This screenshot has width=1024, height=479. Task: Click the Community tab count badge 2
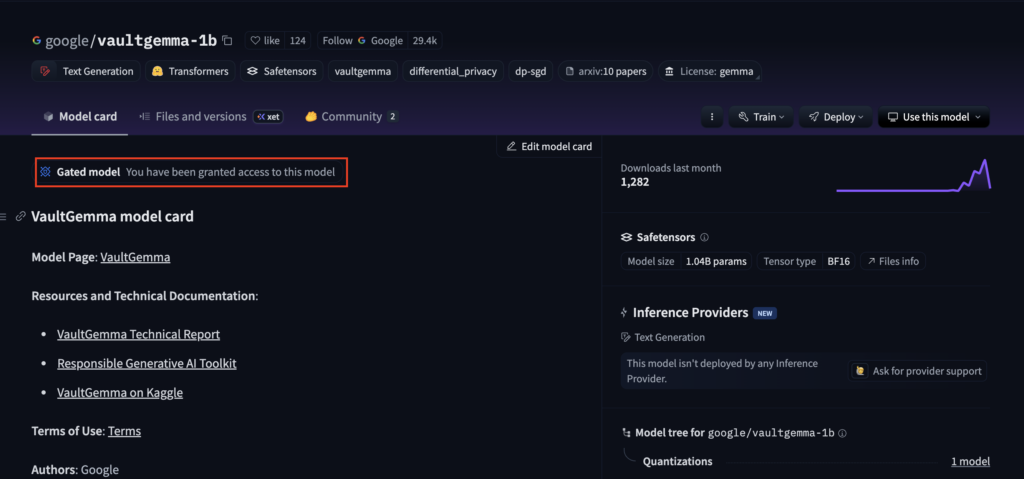[x=392, y=117]
